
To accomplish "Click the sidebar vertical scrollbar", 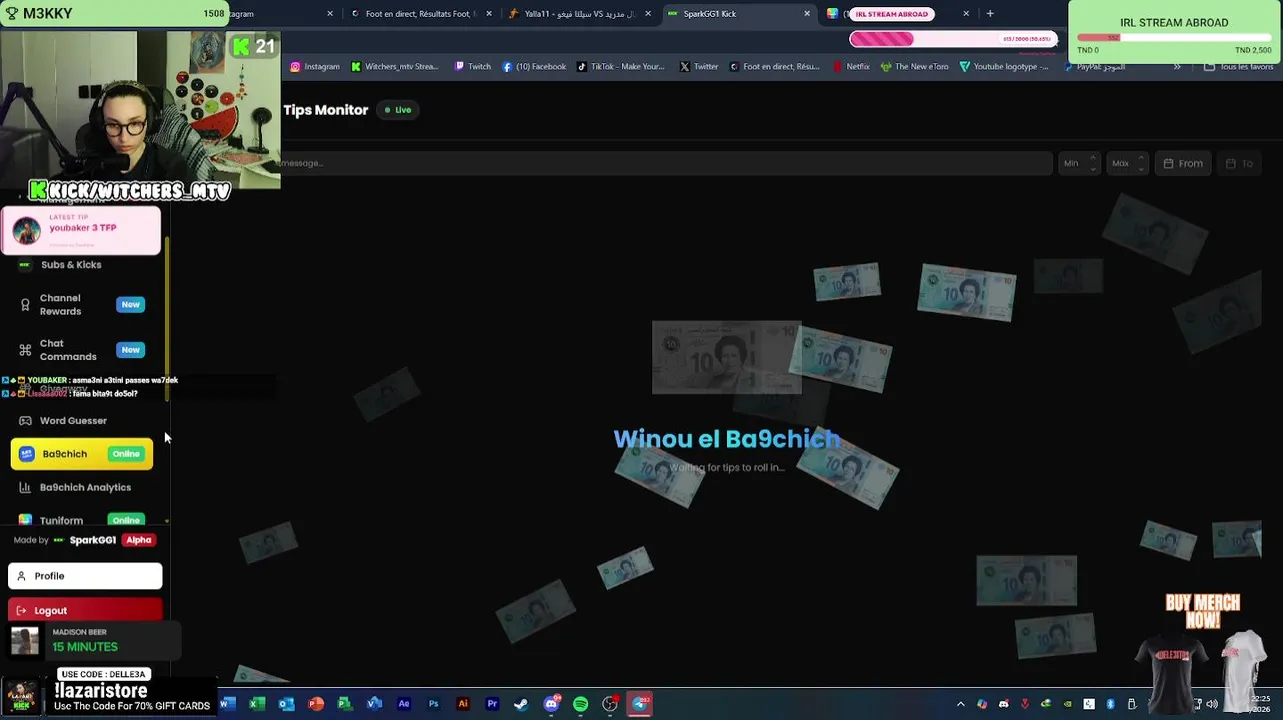I will click(167, 320).
